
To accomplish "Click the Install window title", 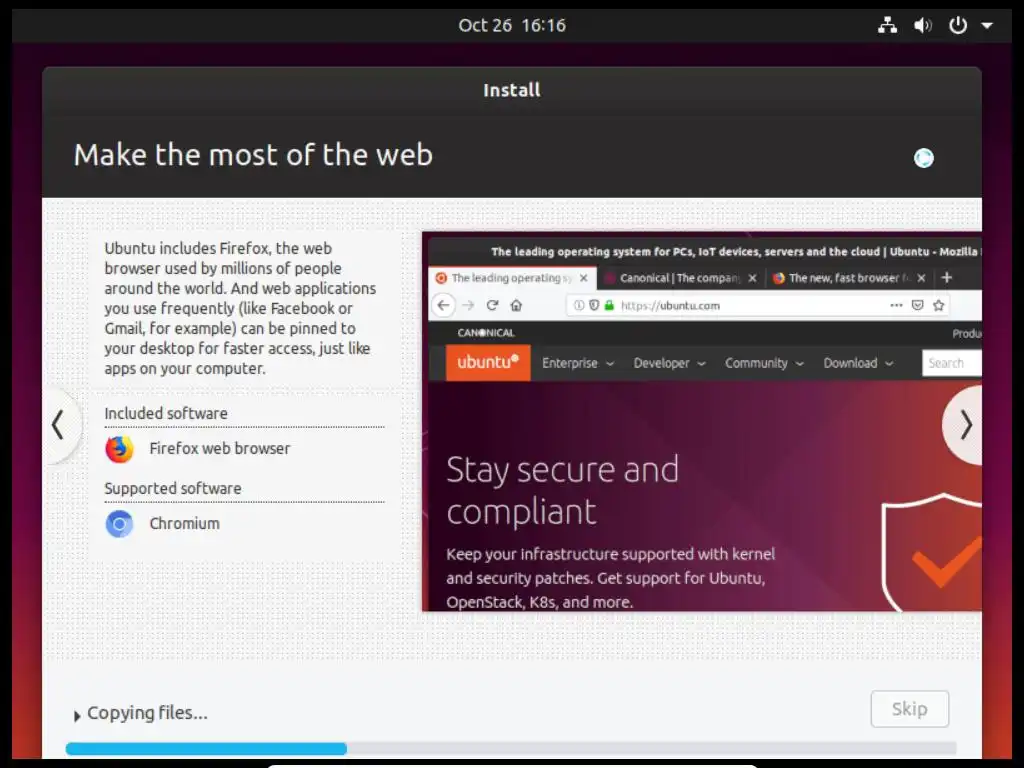I will [511, 90].
